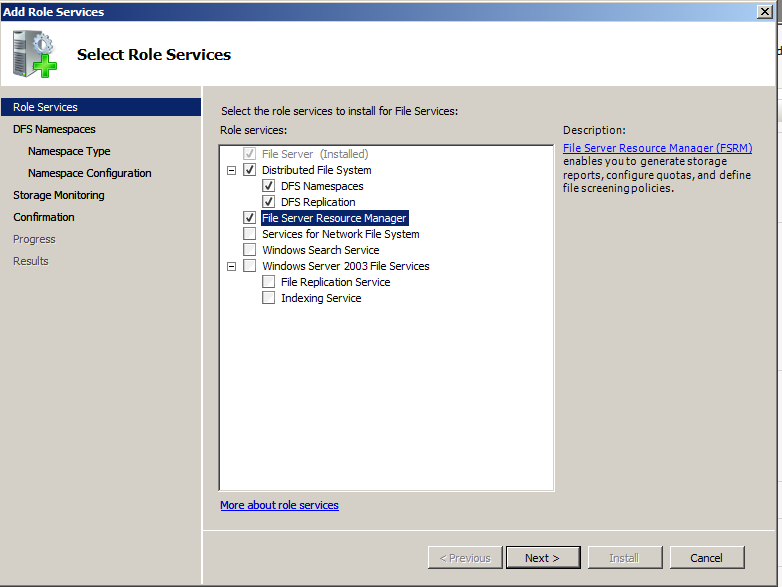Select the Indexing Service label
This screenshot has height=587, width=782.
point(321,298)
